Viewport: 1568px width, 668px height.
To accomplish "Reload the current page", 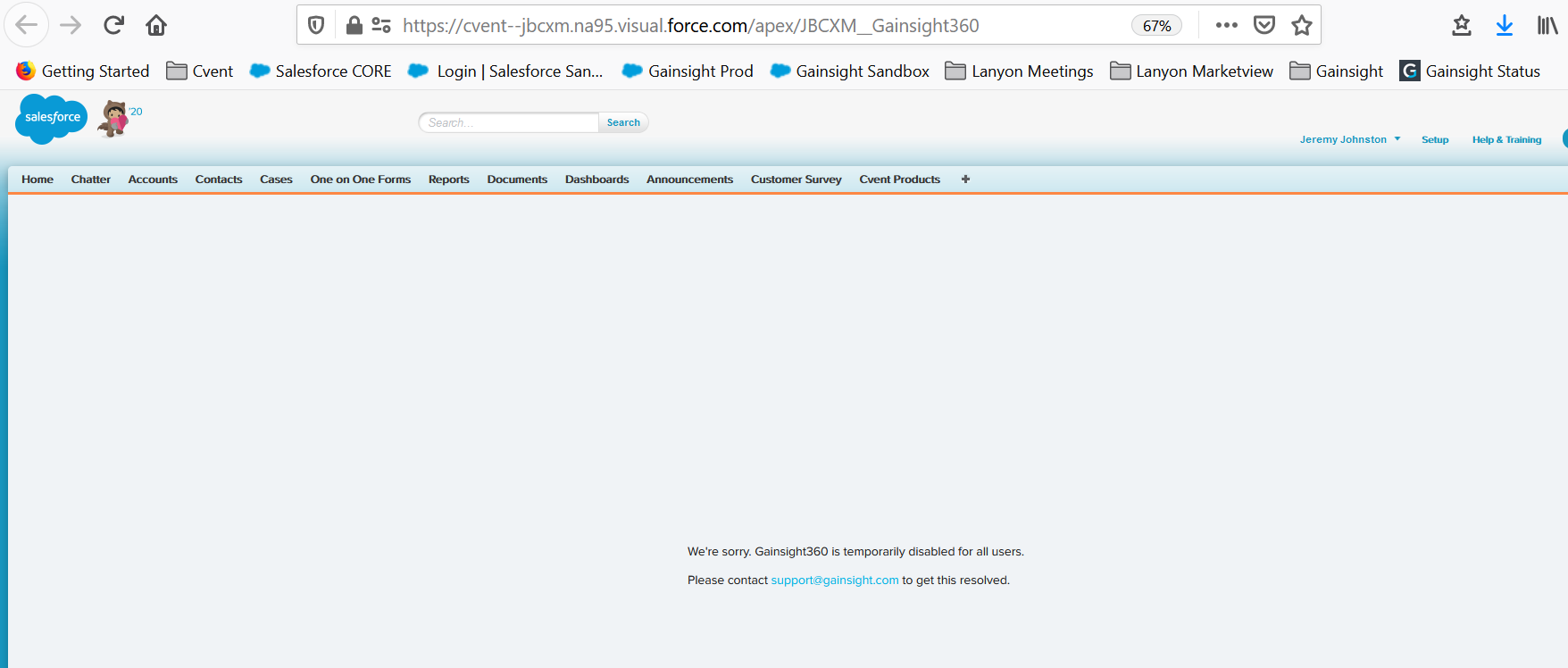I will [x=113, y=25].
